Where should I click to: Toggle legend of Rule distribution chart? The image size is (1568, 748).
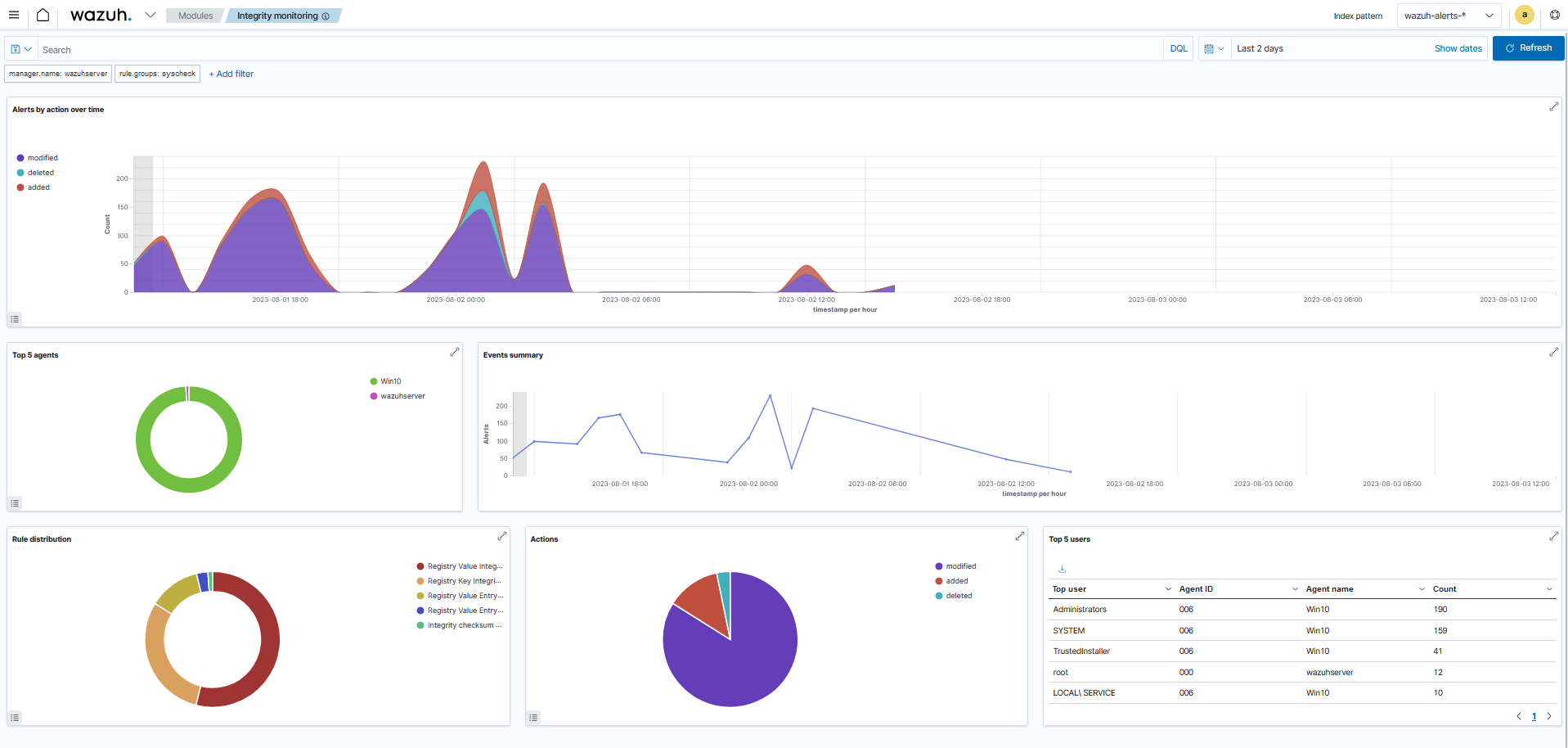[x=15, y=718]
